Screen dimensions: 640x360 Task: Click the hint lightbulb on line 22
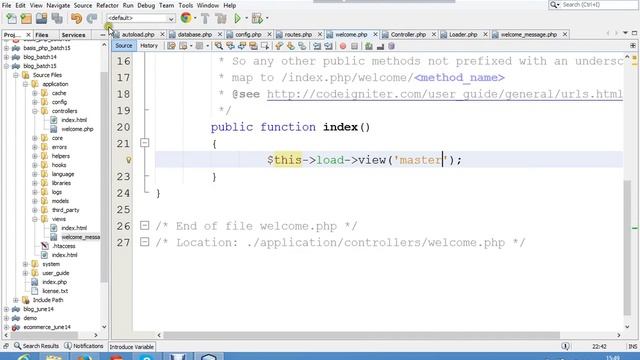tap(129, 160)
